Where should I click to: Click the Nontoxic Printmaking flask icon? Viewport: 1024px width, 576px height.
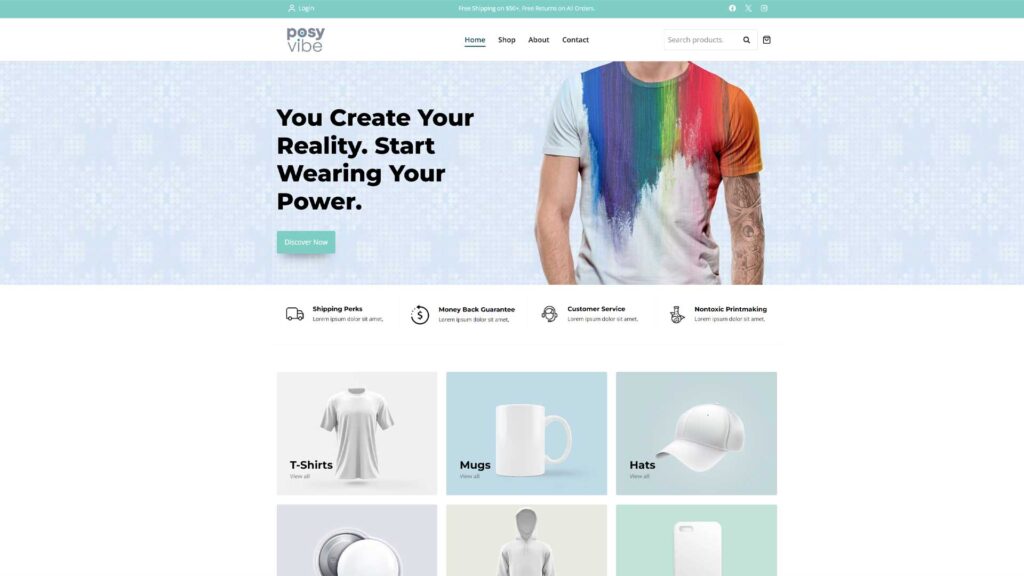click(x=677, y=314)
